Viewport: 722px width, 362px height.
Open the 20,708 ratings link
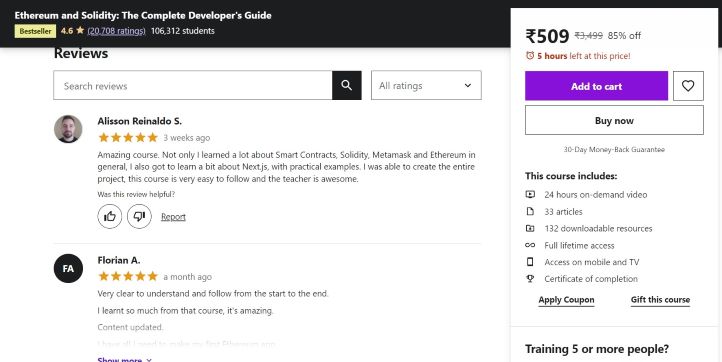click(x=116, y=31)
